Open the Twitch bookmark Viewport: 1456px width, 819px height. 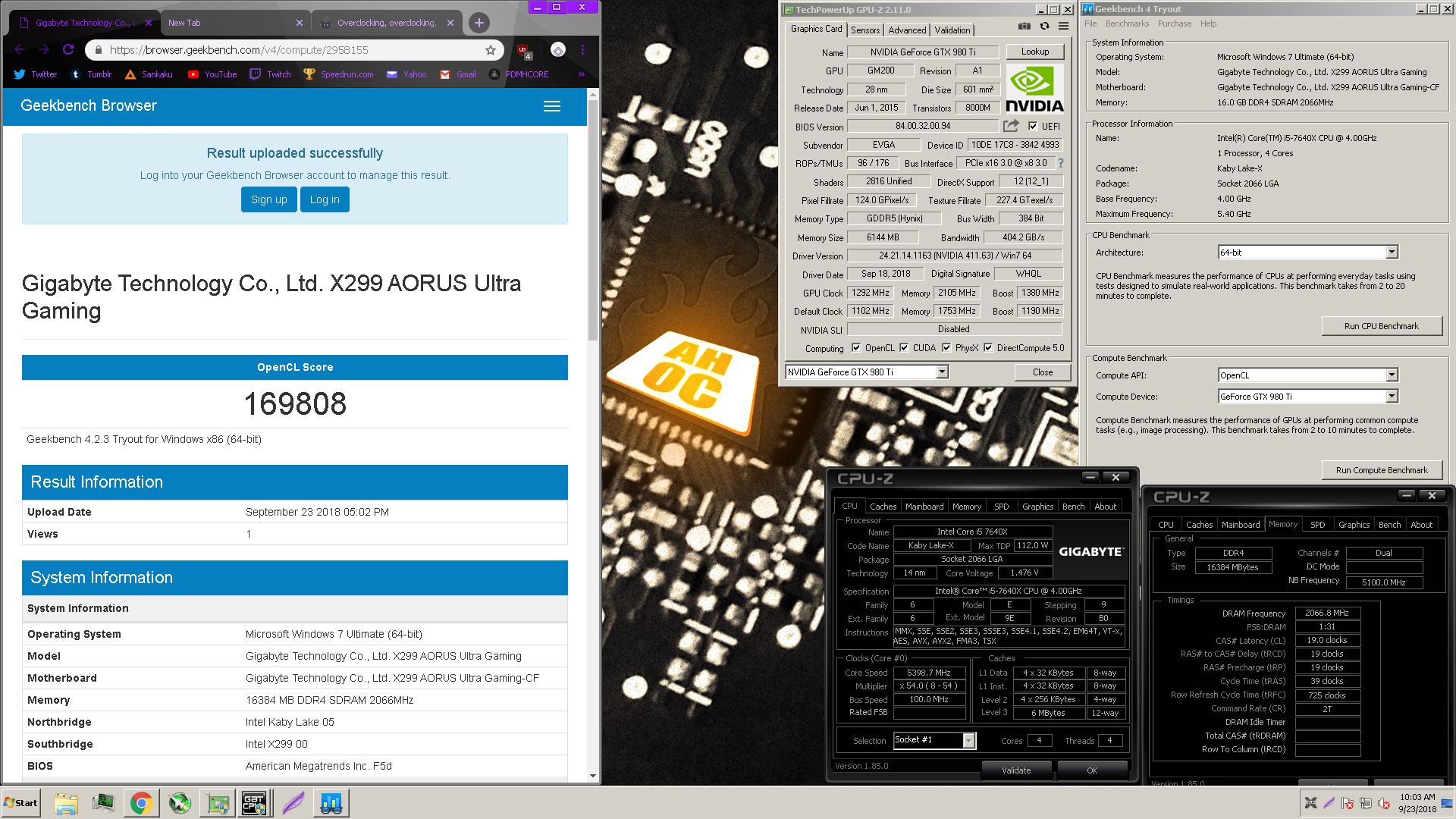(x=271, y=74)
